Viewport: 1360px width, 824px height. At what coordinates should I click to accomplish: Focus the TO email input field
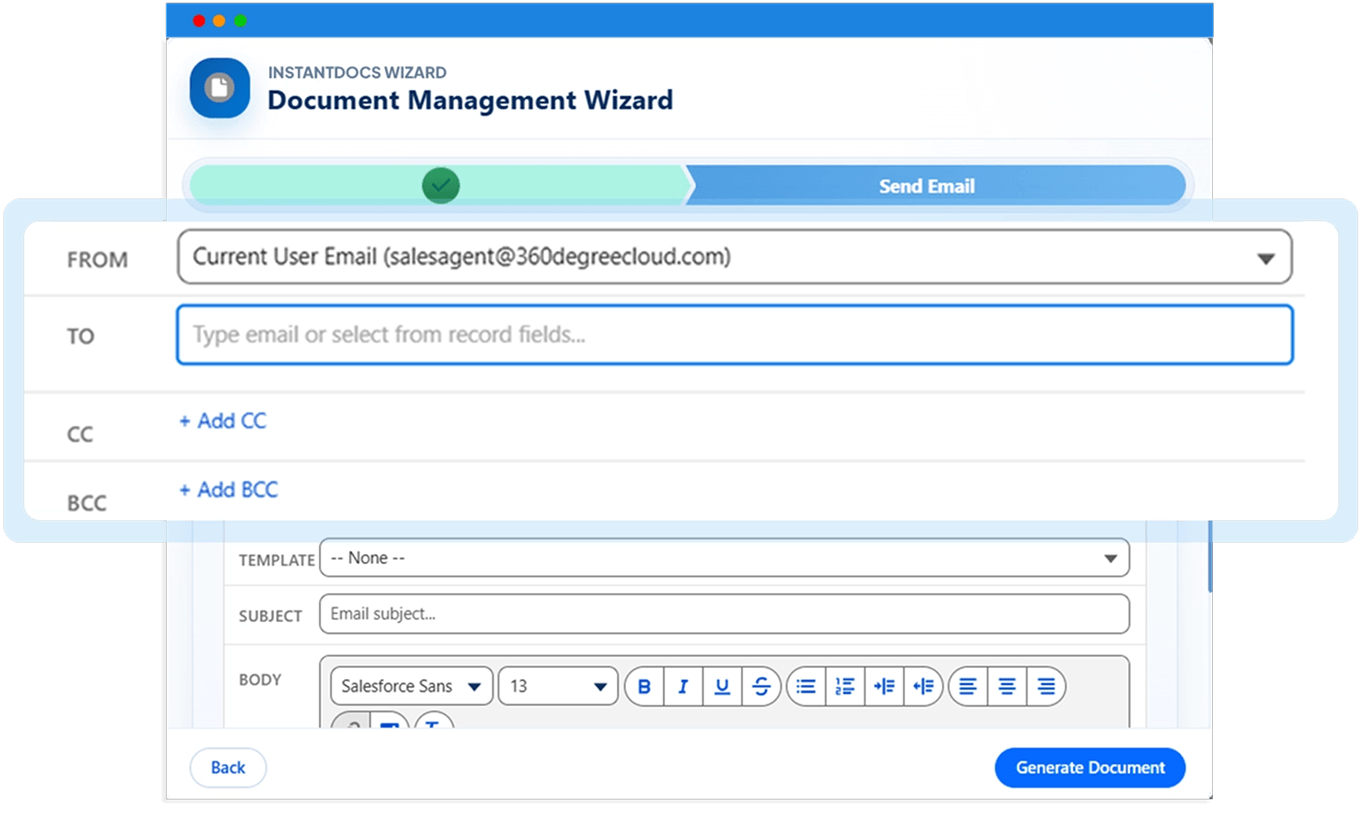[x=735, y=335]
